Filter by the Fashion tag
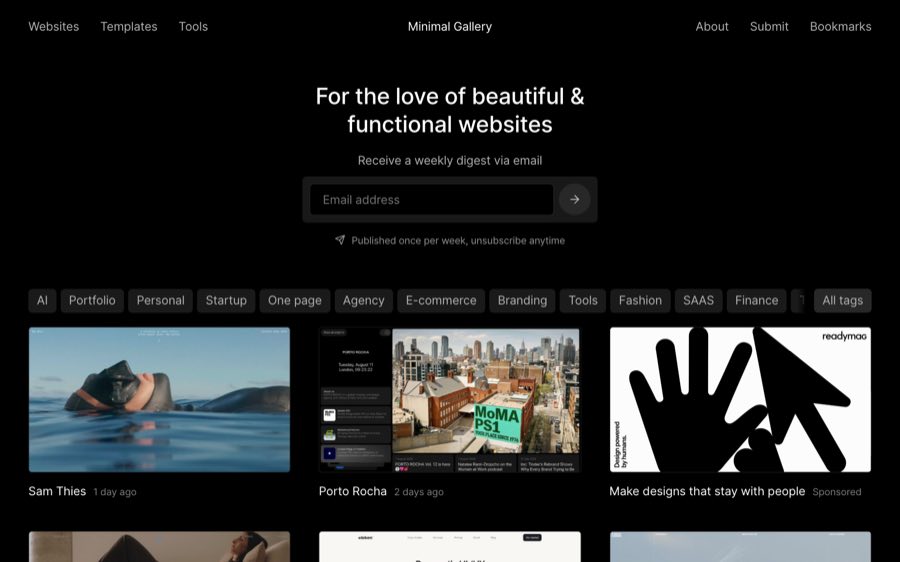The height and width of the screenshot is (562, 900). [x=641, y=301]
